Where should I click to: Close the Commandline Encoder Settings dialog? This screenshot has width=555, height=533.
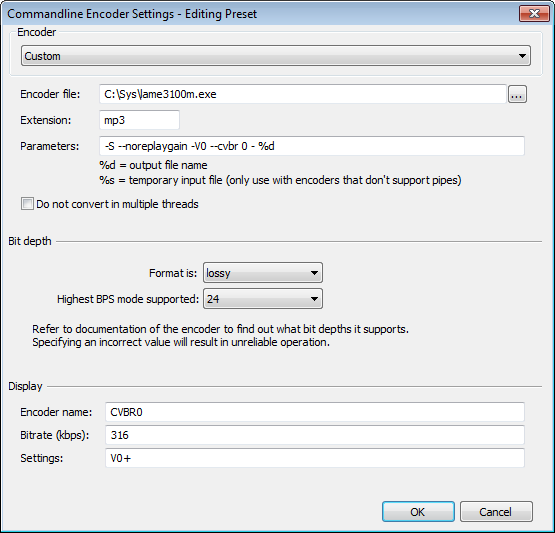[534, 14]
